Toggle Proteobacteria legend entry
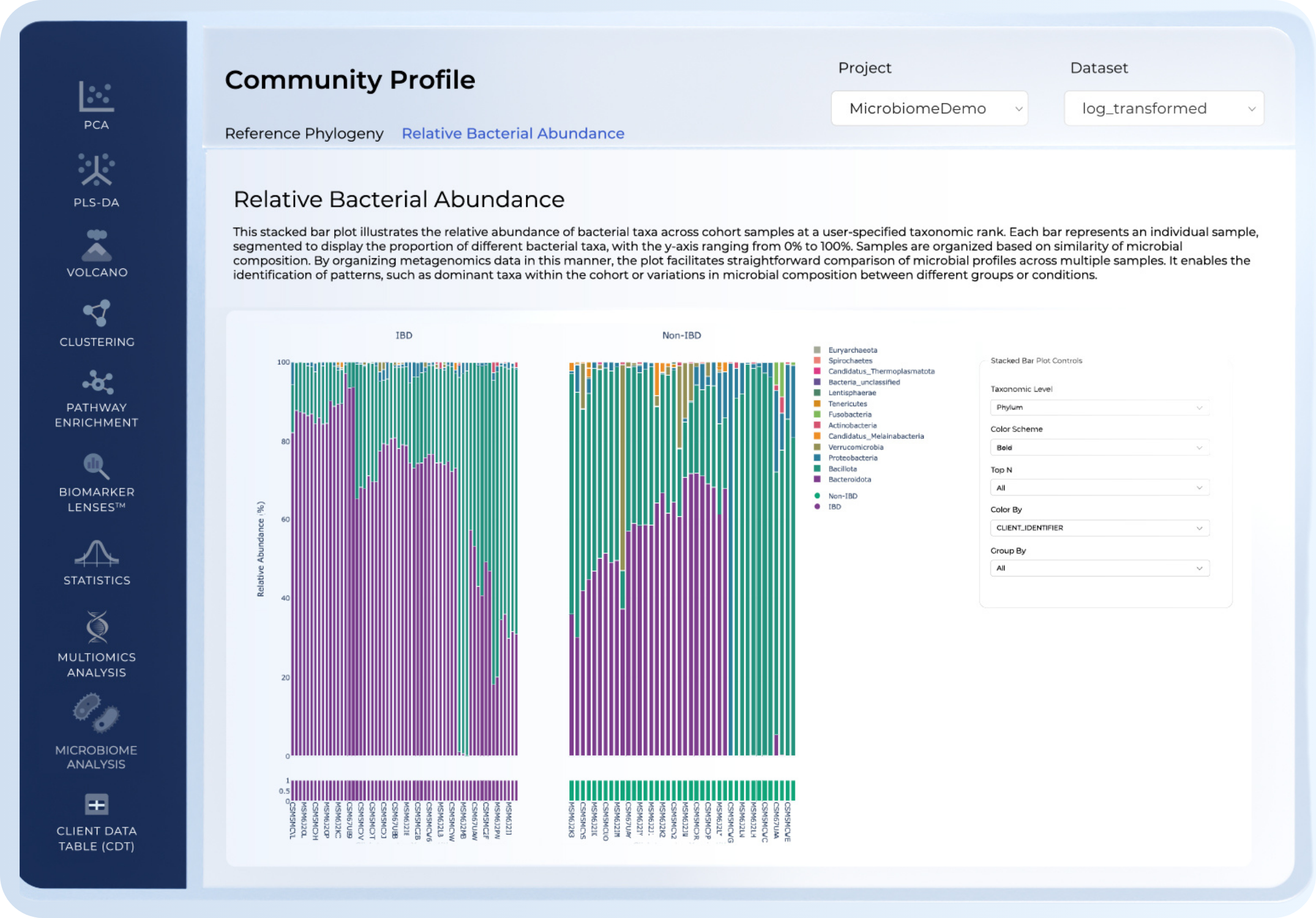1316x918 pixels. click(846, 458)
